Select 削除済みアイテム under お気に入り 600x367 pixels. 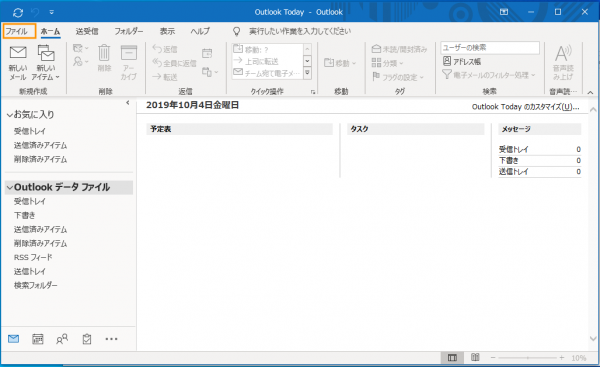tap(41, 159)
